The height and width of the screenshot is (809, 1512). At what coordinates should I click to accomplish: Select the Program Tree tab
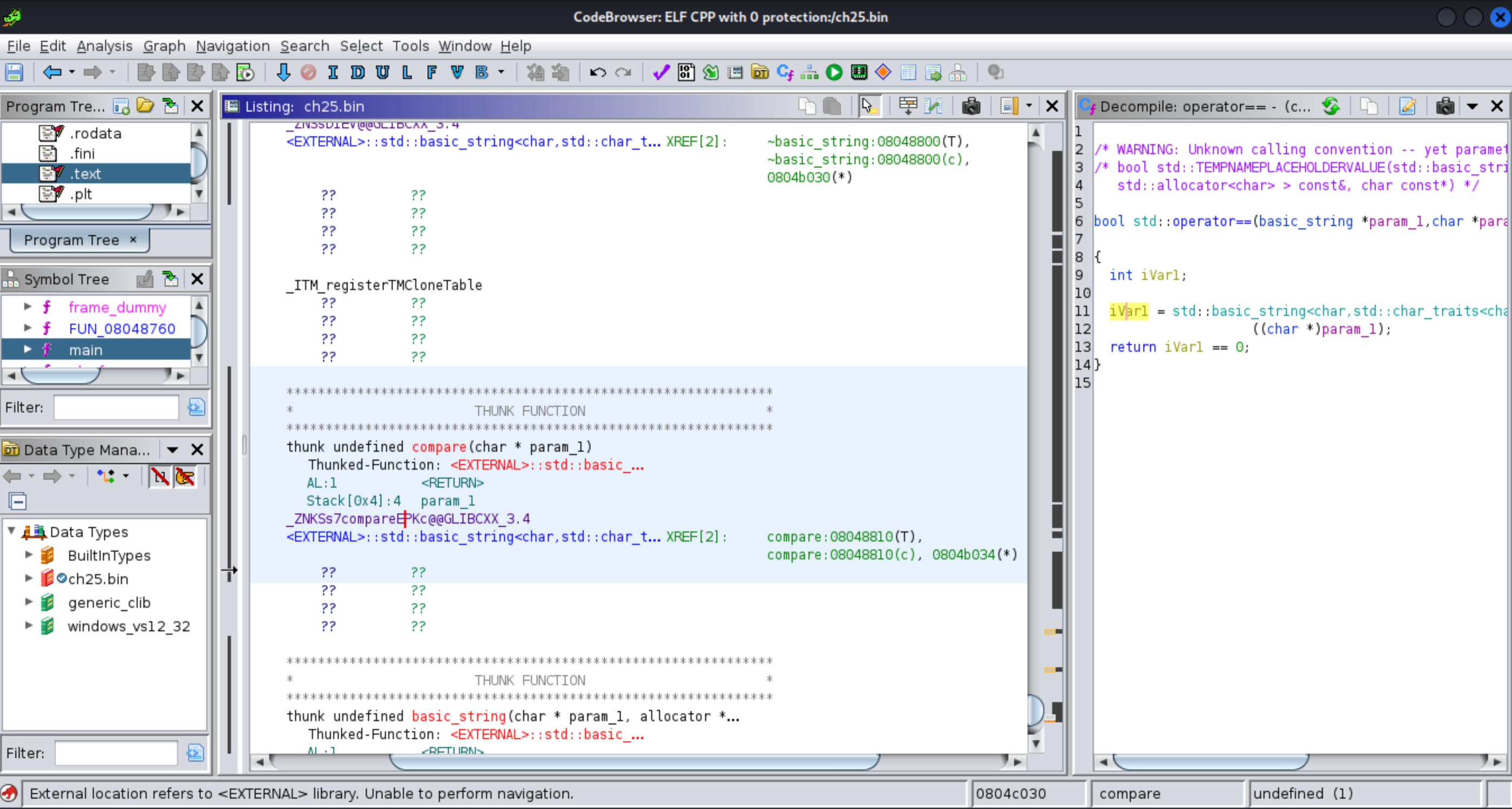click(x=79, y=240)
